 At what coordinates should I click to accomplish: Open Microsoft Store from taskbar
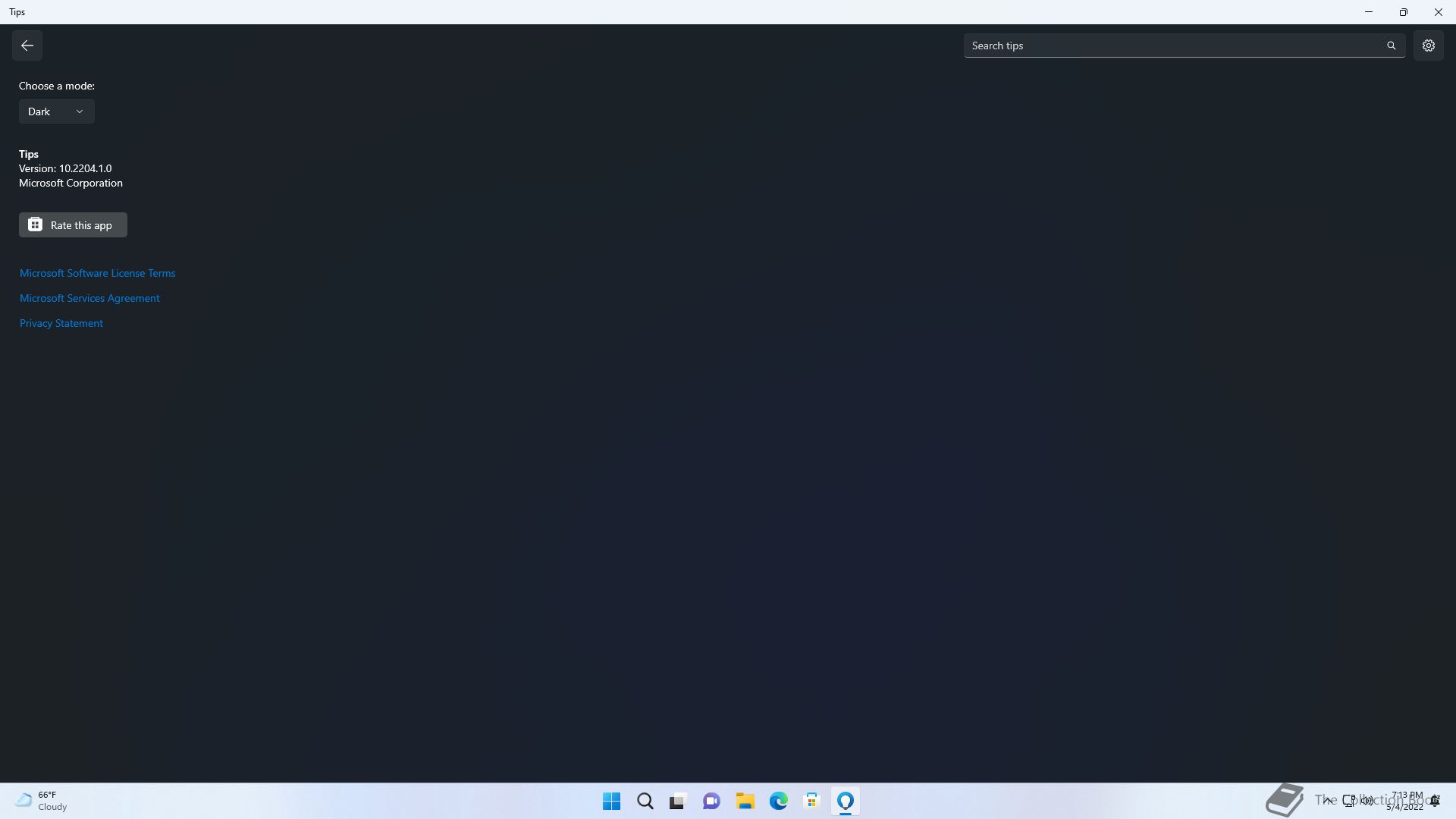tap(811, 801)
